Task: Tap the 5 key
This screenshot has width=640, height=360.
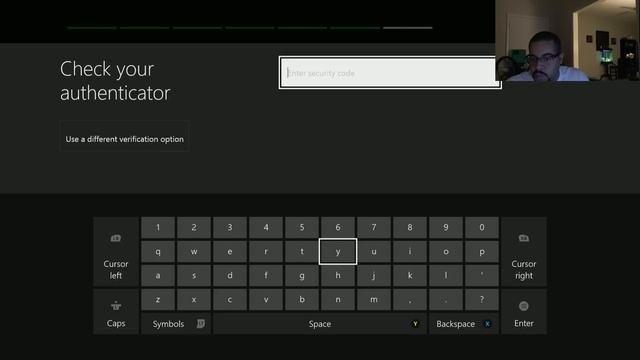Action: 302,227
